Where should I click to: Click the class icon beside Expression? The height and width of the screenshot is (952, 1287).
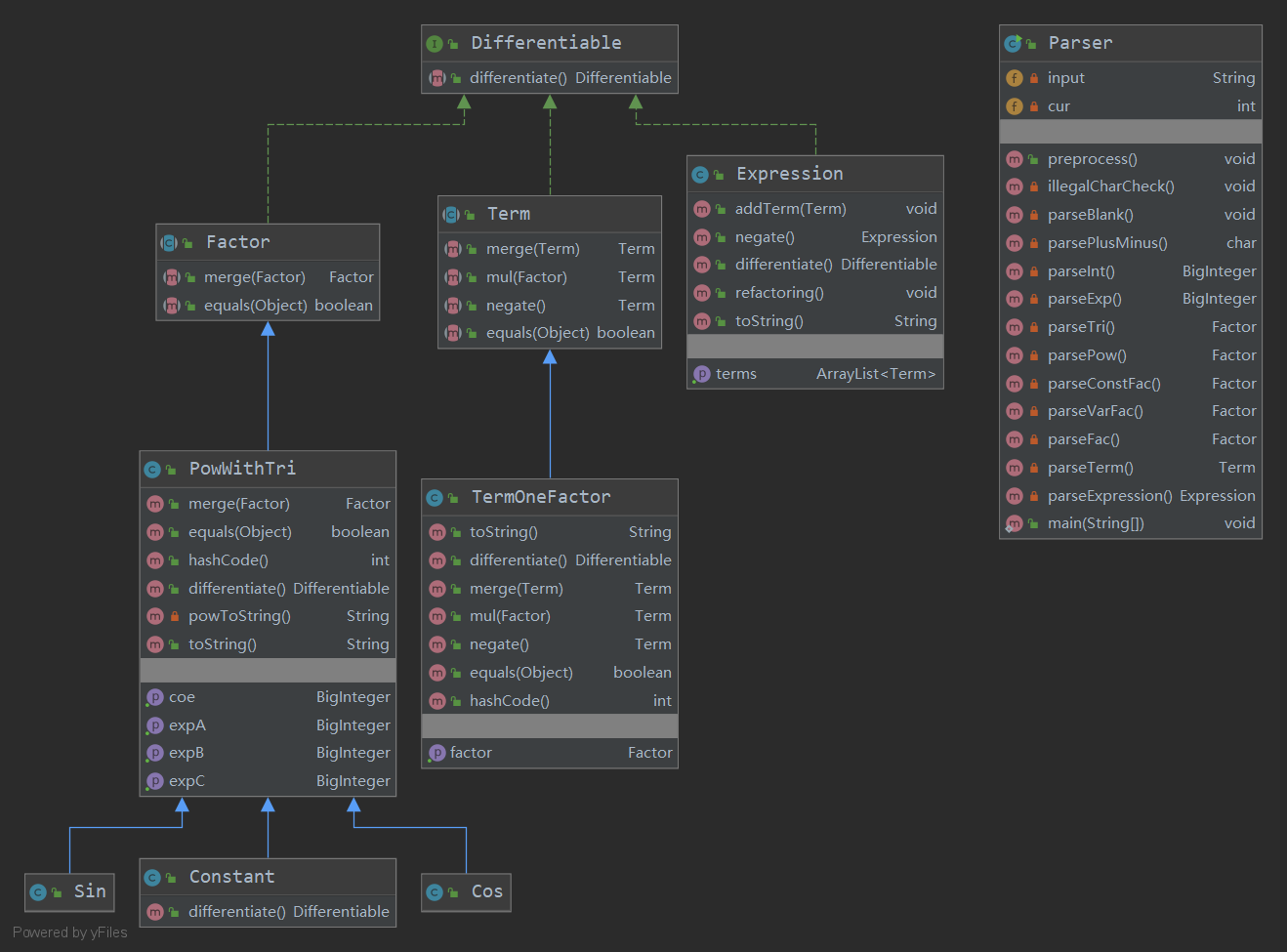click(x=700, y=175)
